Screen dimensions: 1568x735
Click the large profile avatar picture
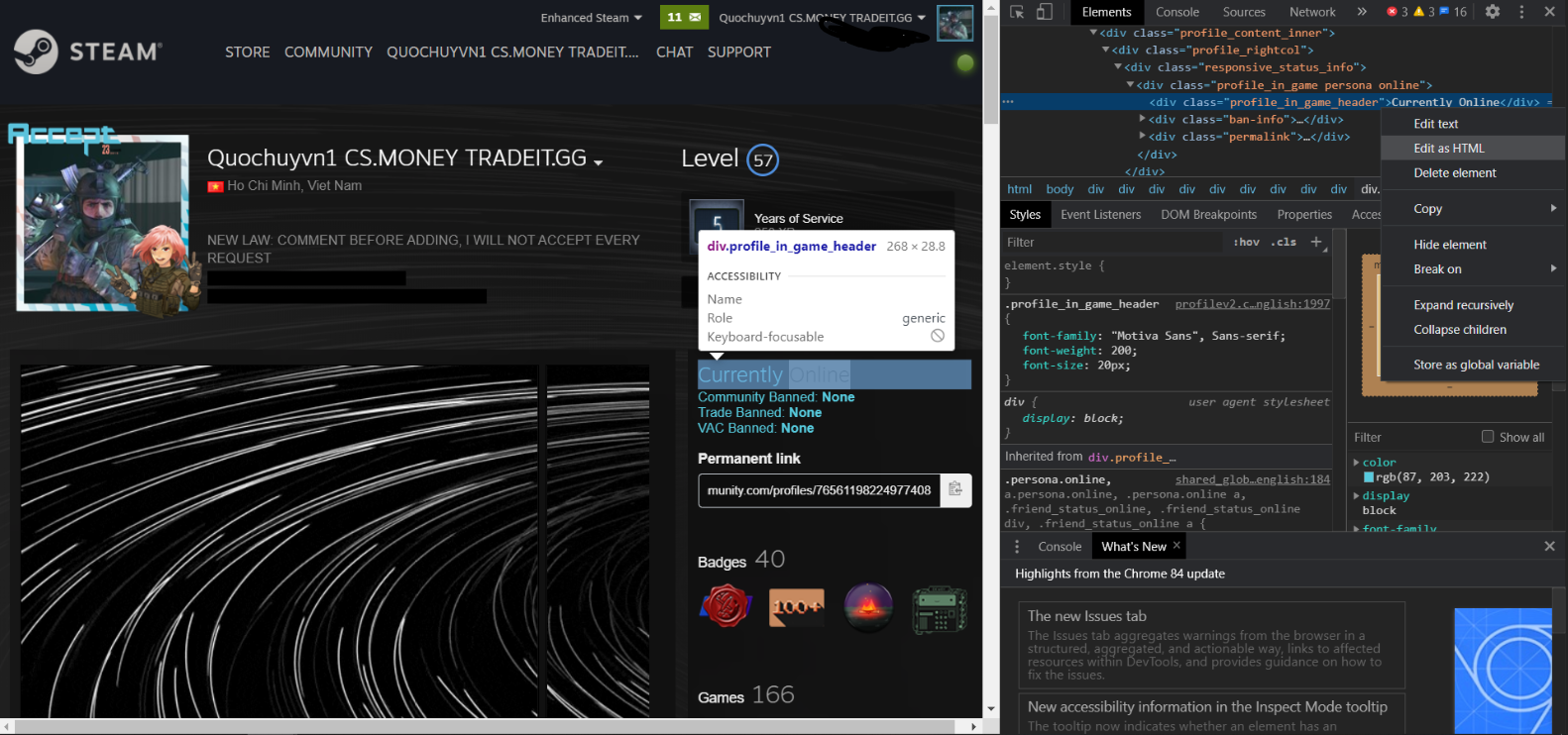[x=103, y=223]
